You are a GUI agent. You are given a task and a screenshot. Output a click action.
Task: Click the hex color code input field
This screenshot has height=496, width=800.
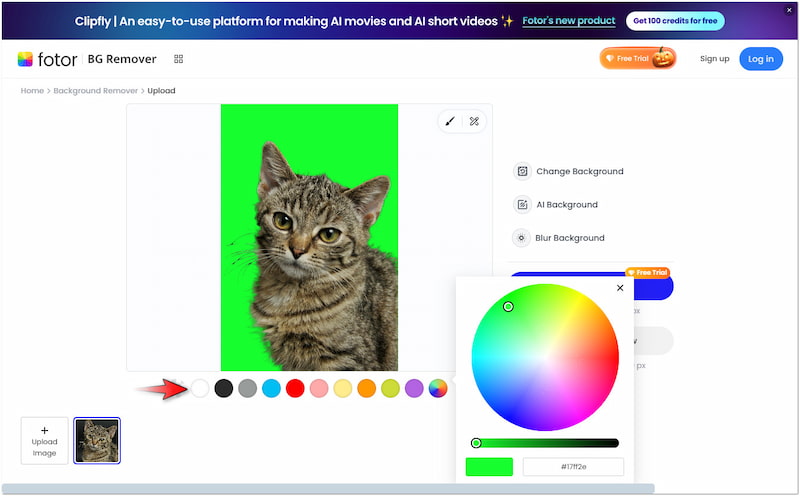(573, 467)
